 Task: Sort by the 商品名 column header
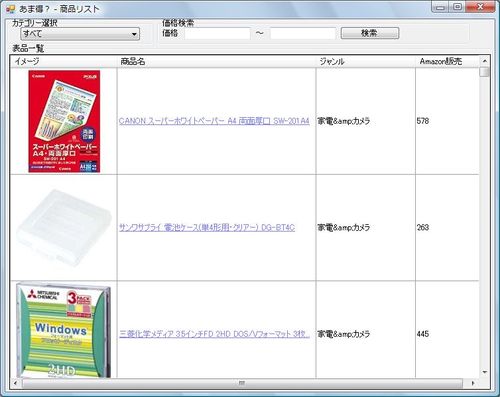pyautogui.click(x=216, y=61)
